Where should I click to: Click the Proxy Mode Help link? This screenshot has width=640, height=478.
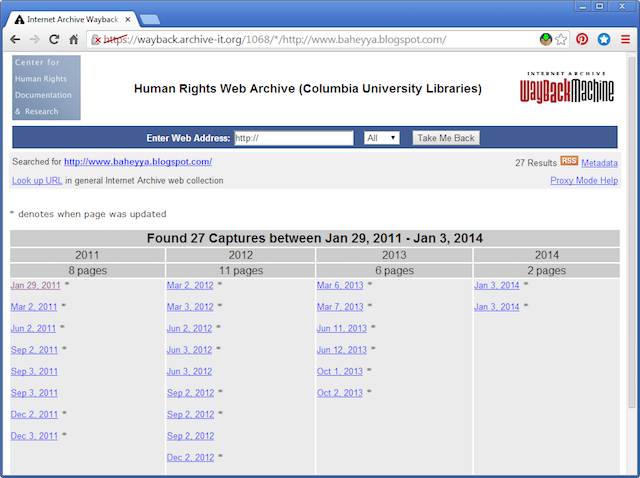584,181
